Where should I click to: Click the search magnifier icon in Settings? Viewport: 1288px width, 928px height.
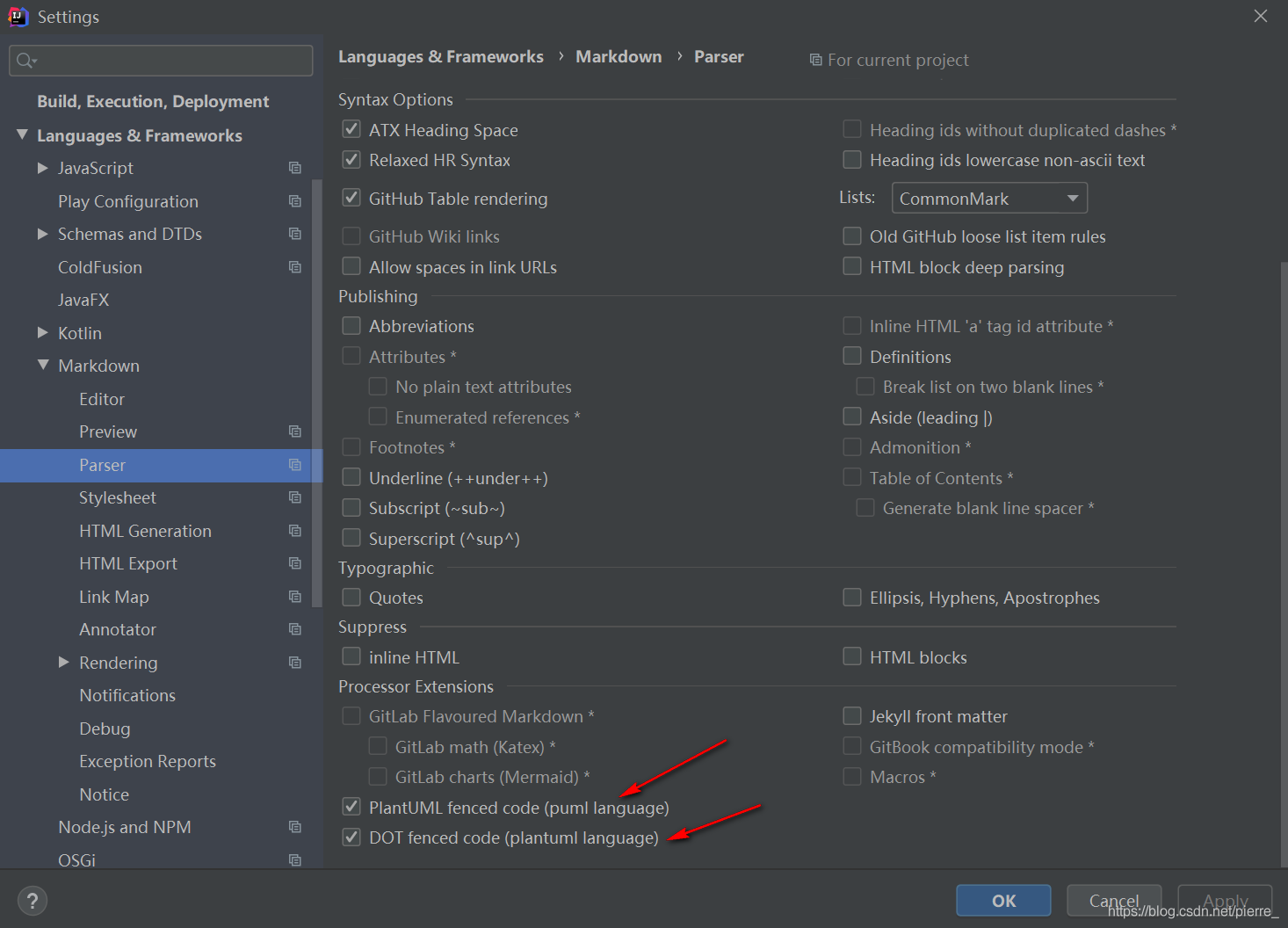pos(25,61)
